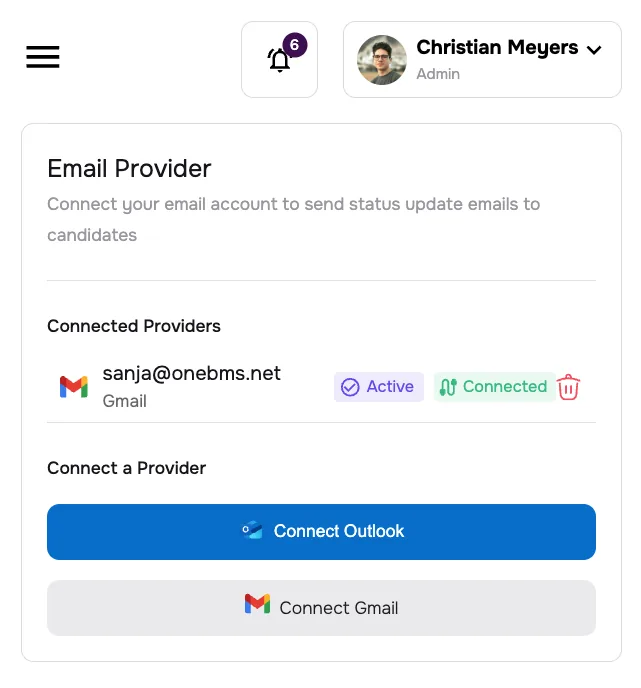Click the Active status label

[390, 387]
